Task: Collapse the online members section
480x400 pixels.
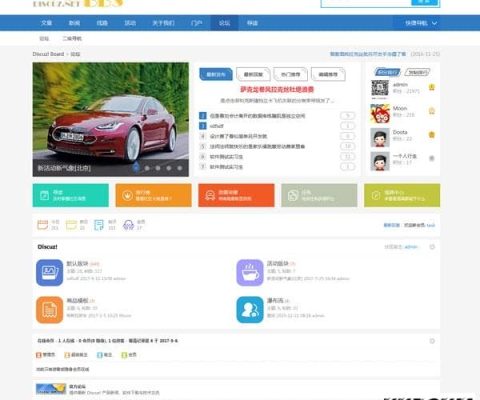Action: click(432, 341)
